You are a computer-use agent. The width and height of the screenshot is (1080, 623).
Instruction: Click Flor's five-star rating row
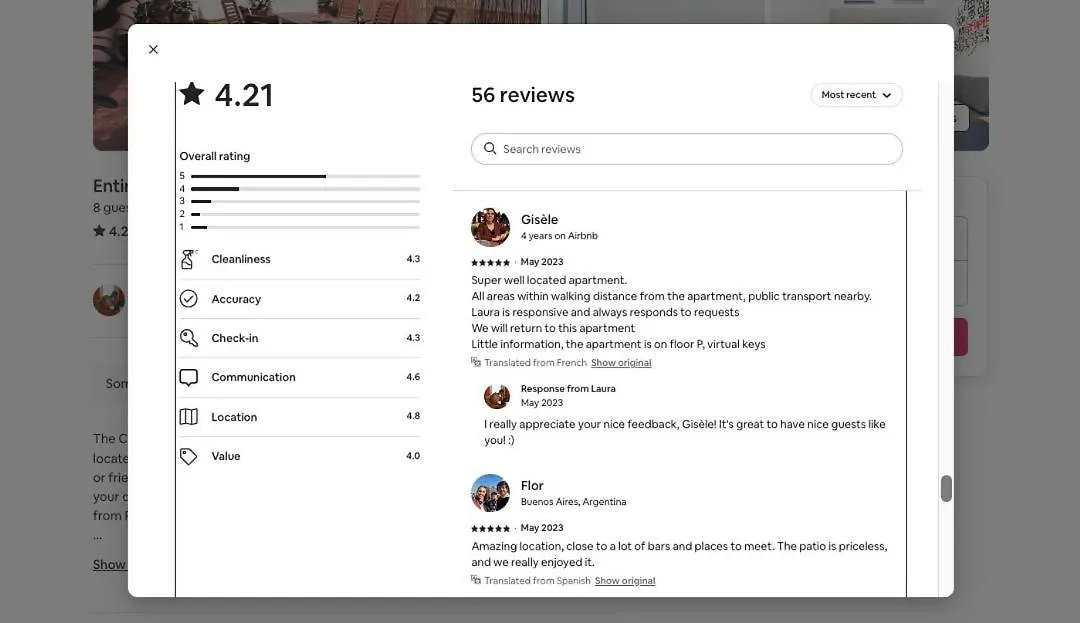coord(490,529)
